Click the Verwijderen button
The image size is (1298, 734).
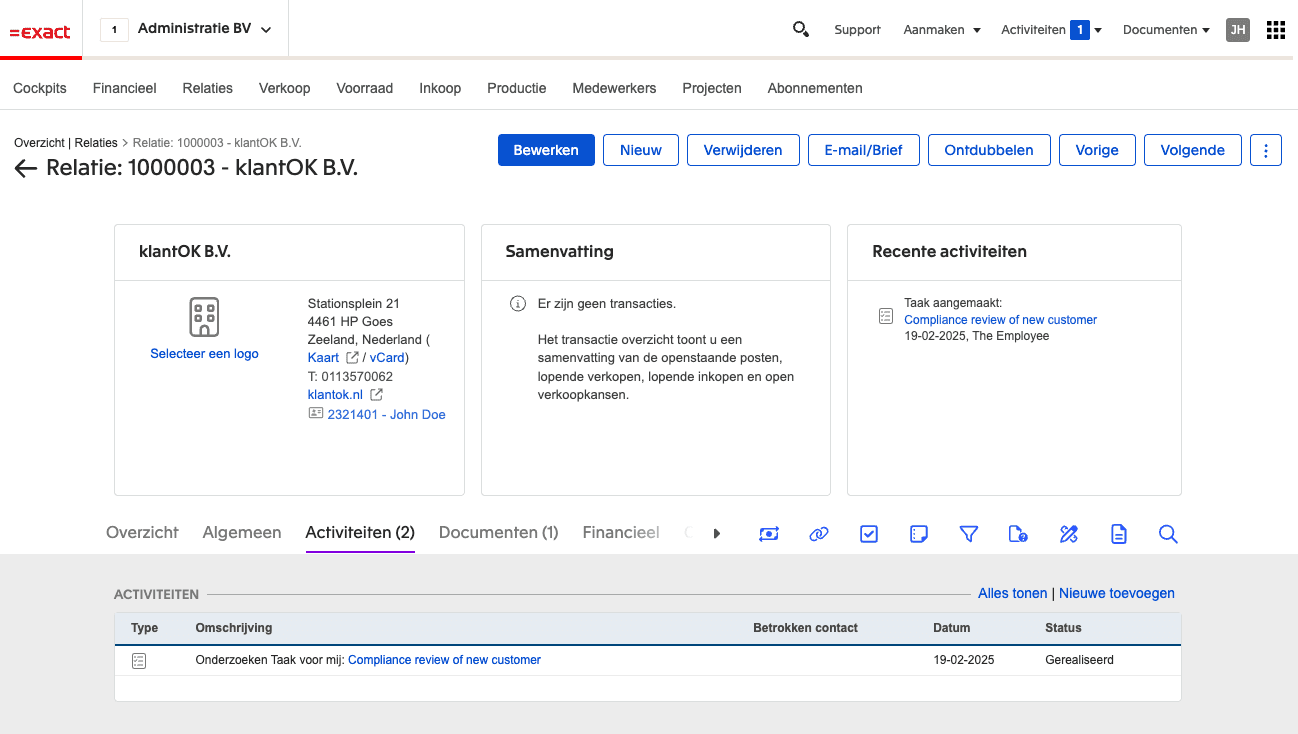(x=743, y=150)
